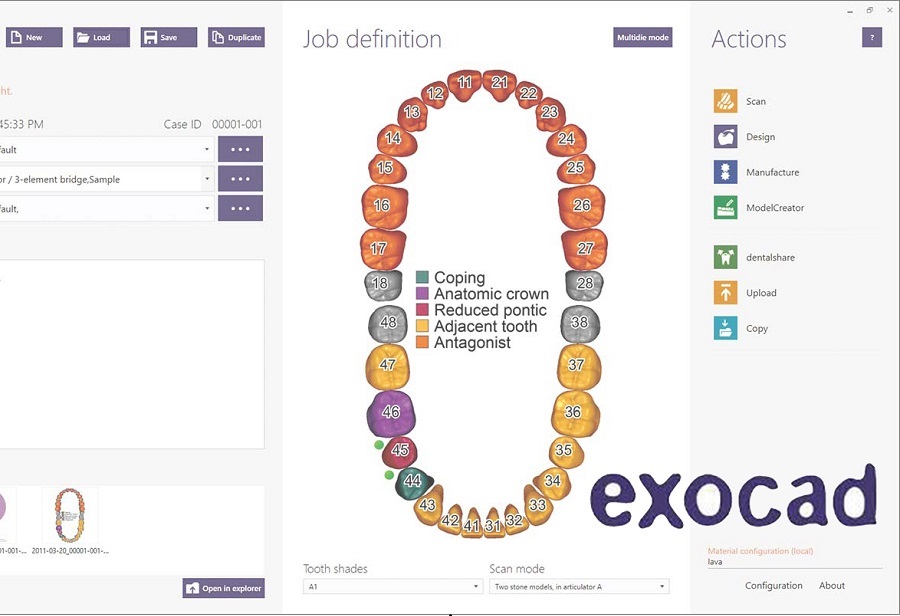Pick lower incisor 32

(515, 520)
